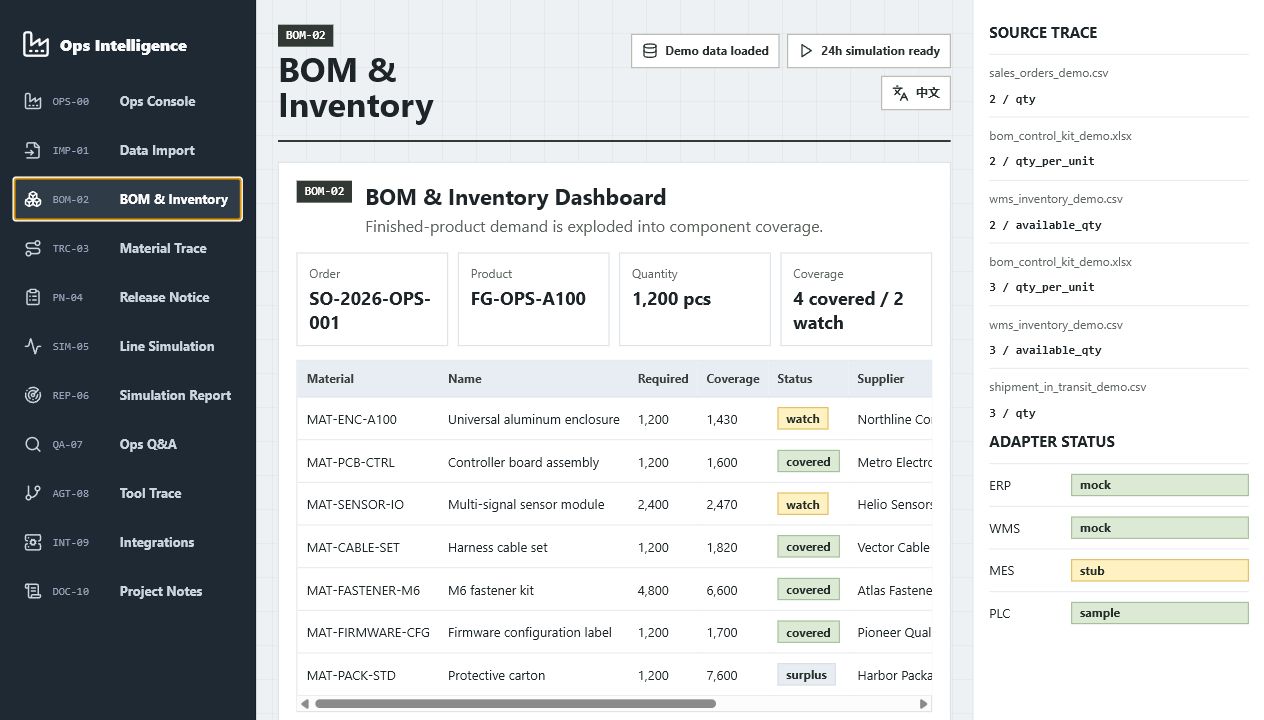Image resolution: width=1264 pixels, height=720 pixels.
Task: Click the WMS mock status badge
Action: tap(1160, 528)
